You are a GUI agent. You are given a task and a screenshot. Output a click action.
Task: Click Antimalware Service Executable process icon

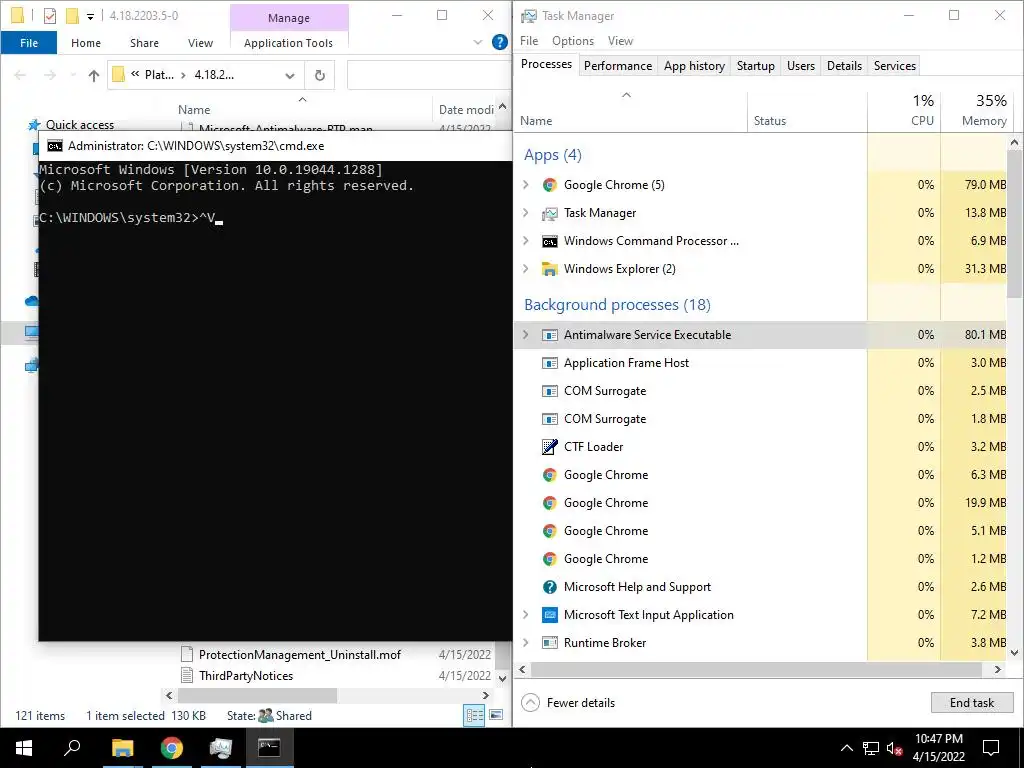[550, 335]
